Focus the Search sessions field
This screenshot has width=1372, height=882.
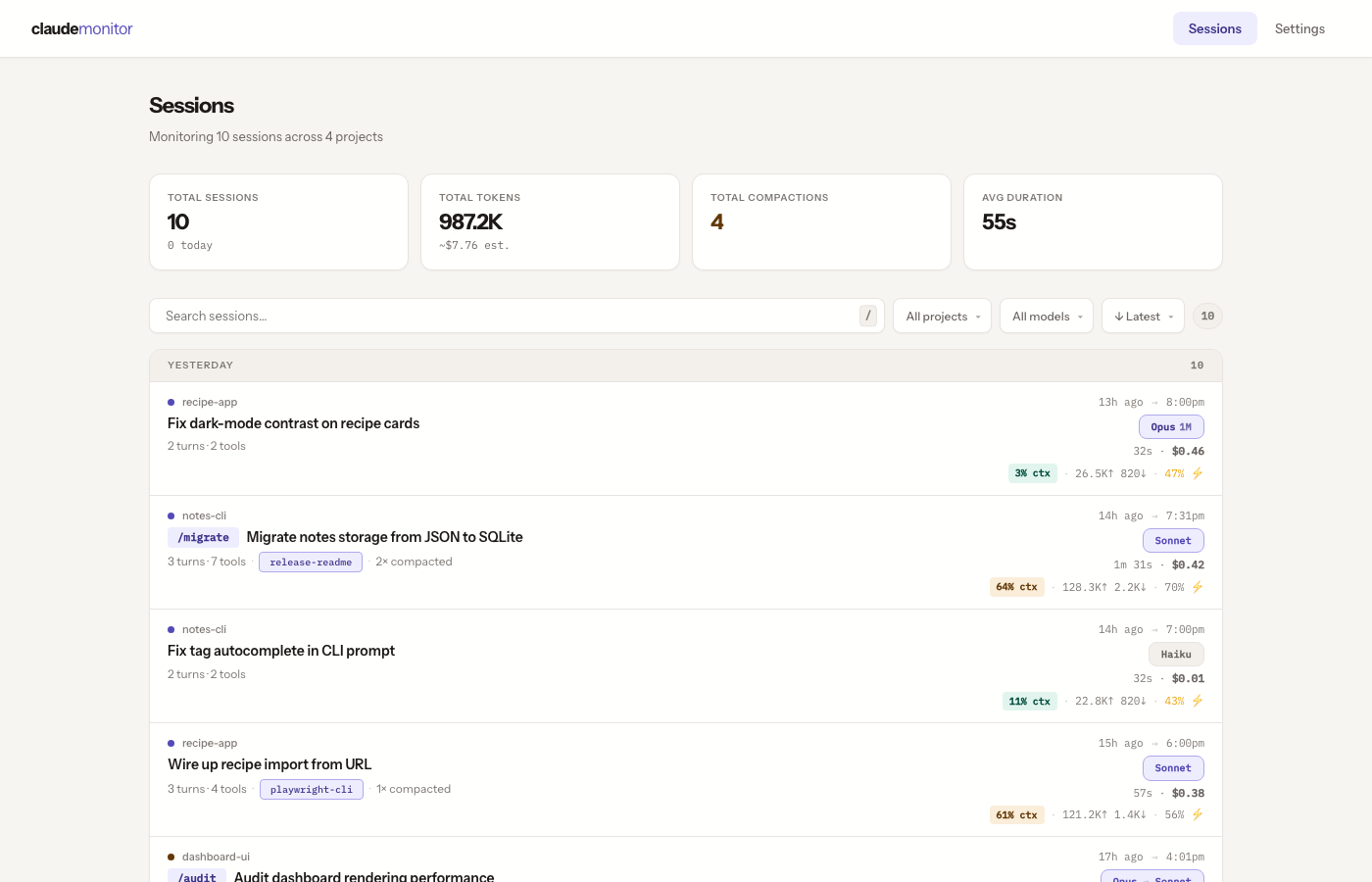pos(516,316)
